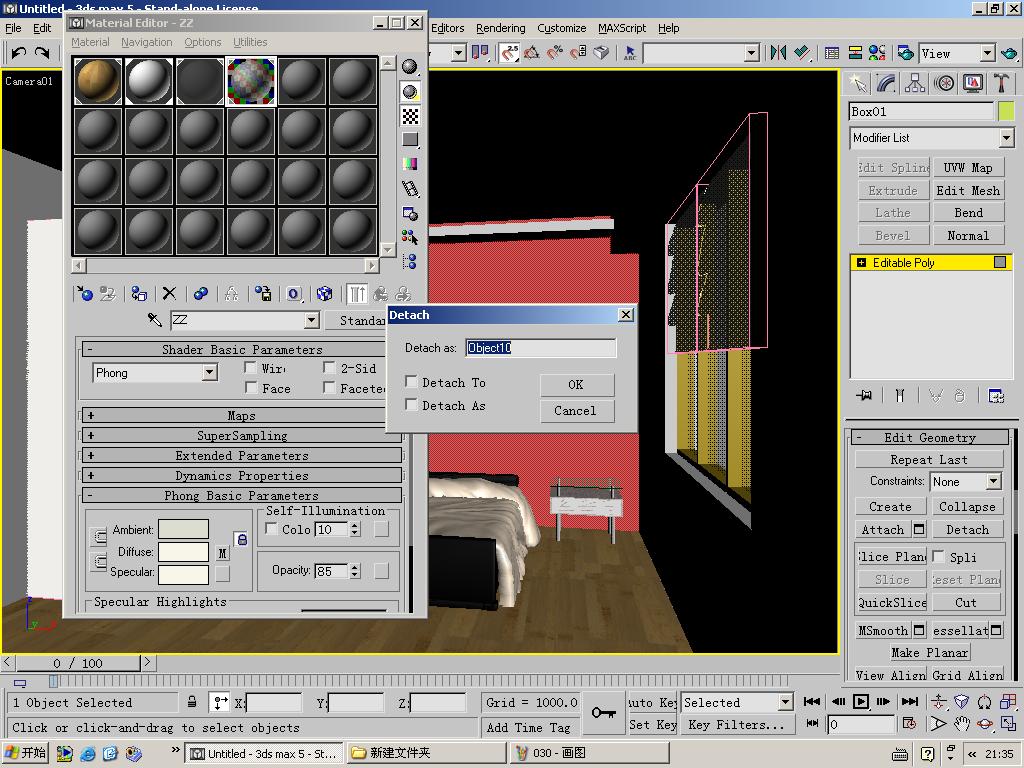
Task: Click Selection Lock padlock icon
Action: pyautogui.click(x=192, y=702)
